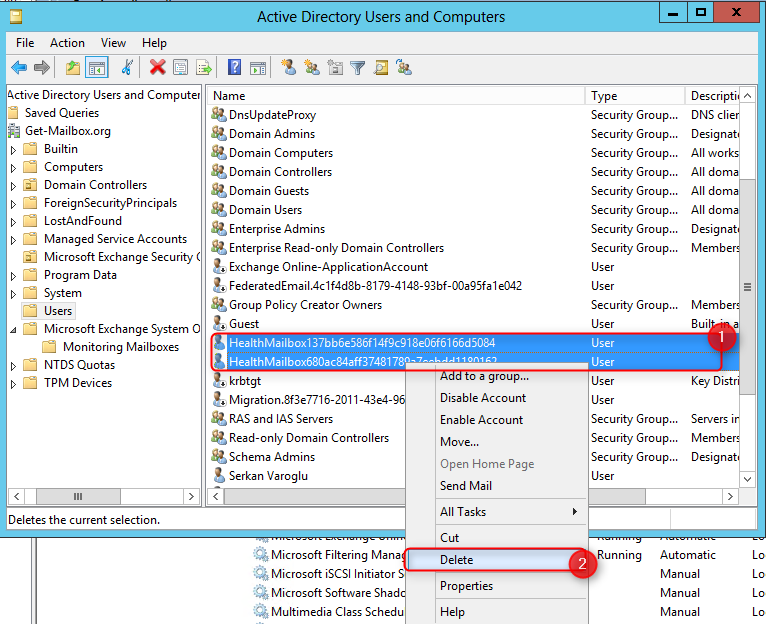The height and width of the screenshot is (624, 766).
Task: Create new organizational unit toolbar icon
Action: 335,67
